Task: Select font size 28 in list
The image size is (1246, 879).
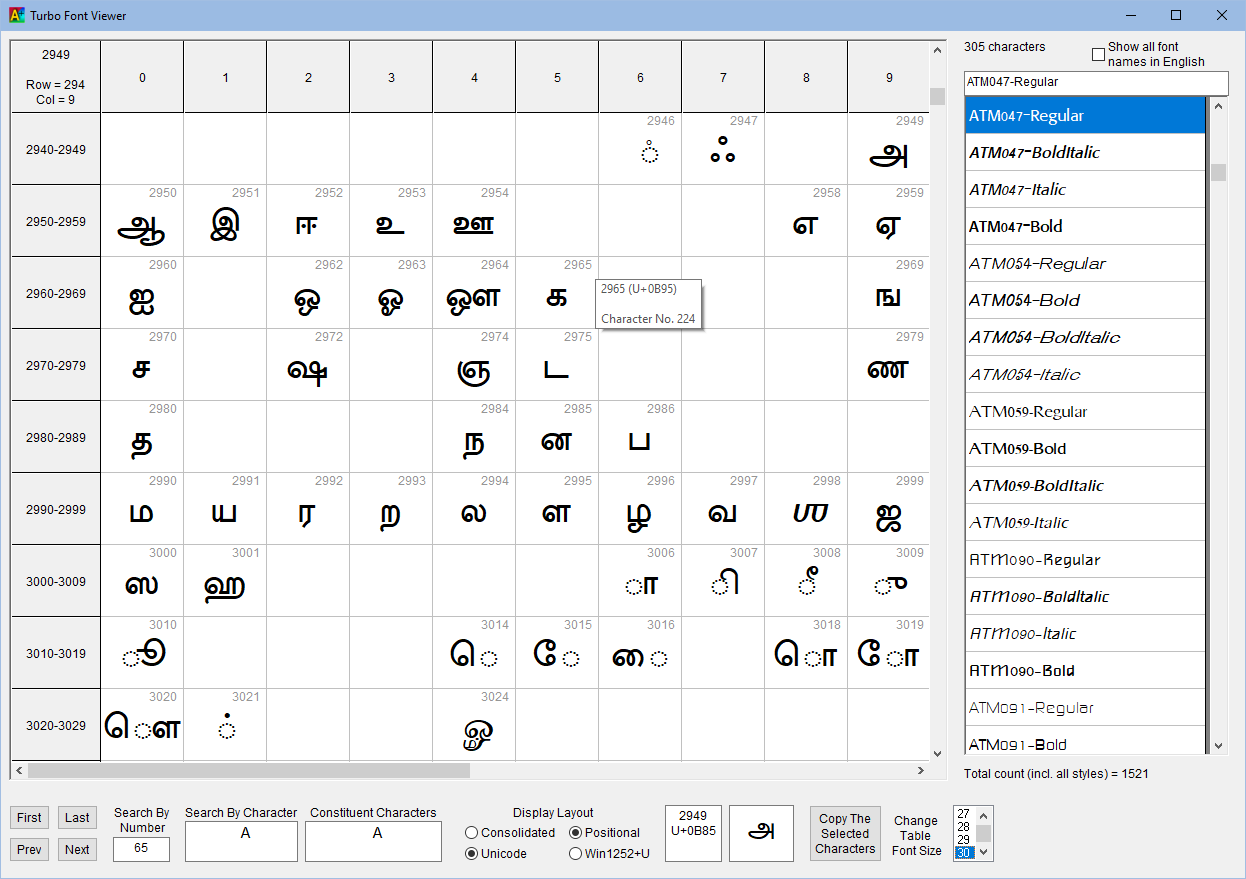Action: pos(964,826)
